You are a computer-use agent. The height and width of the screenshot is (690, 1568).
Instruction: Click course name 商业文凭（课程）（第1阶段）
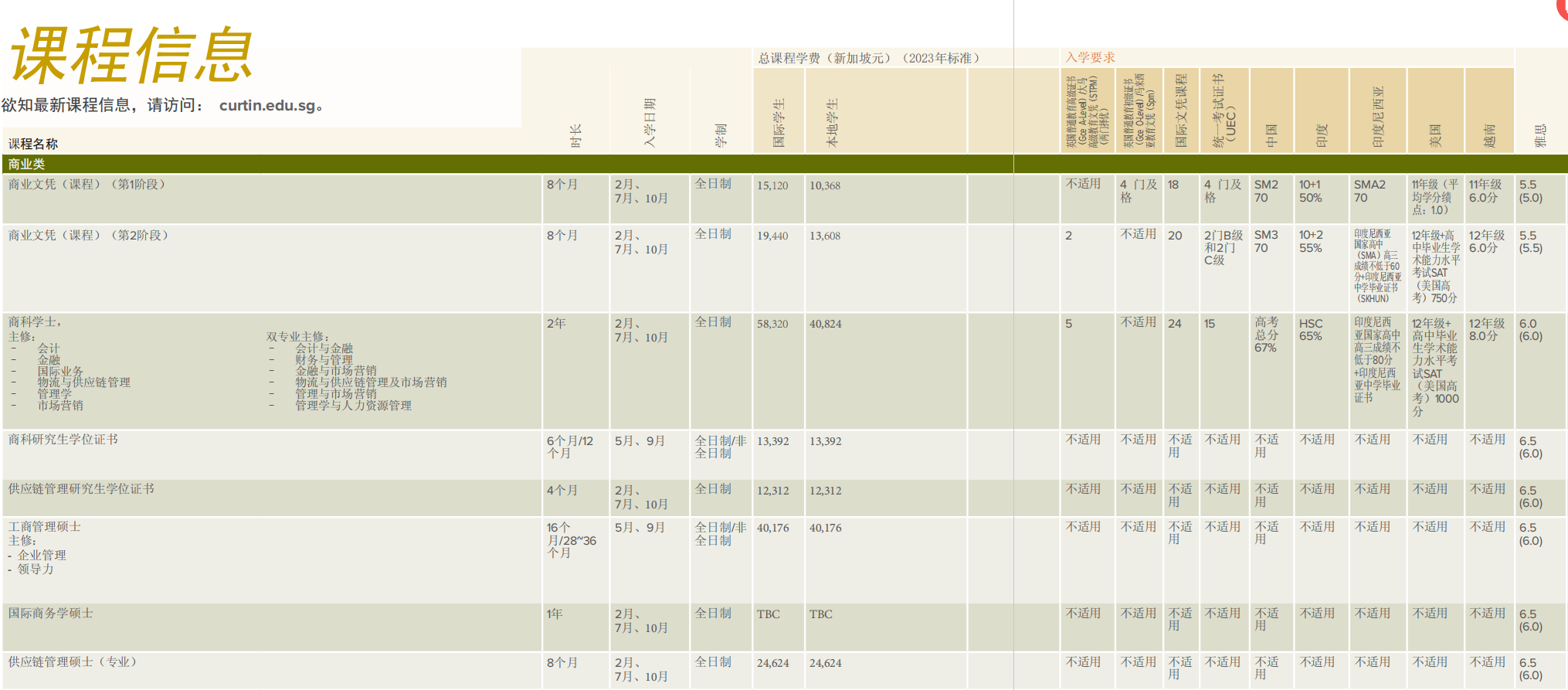(x=87, y=184)
